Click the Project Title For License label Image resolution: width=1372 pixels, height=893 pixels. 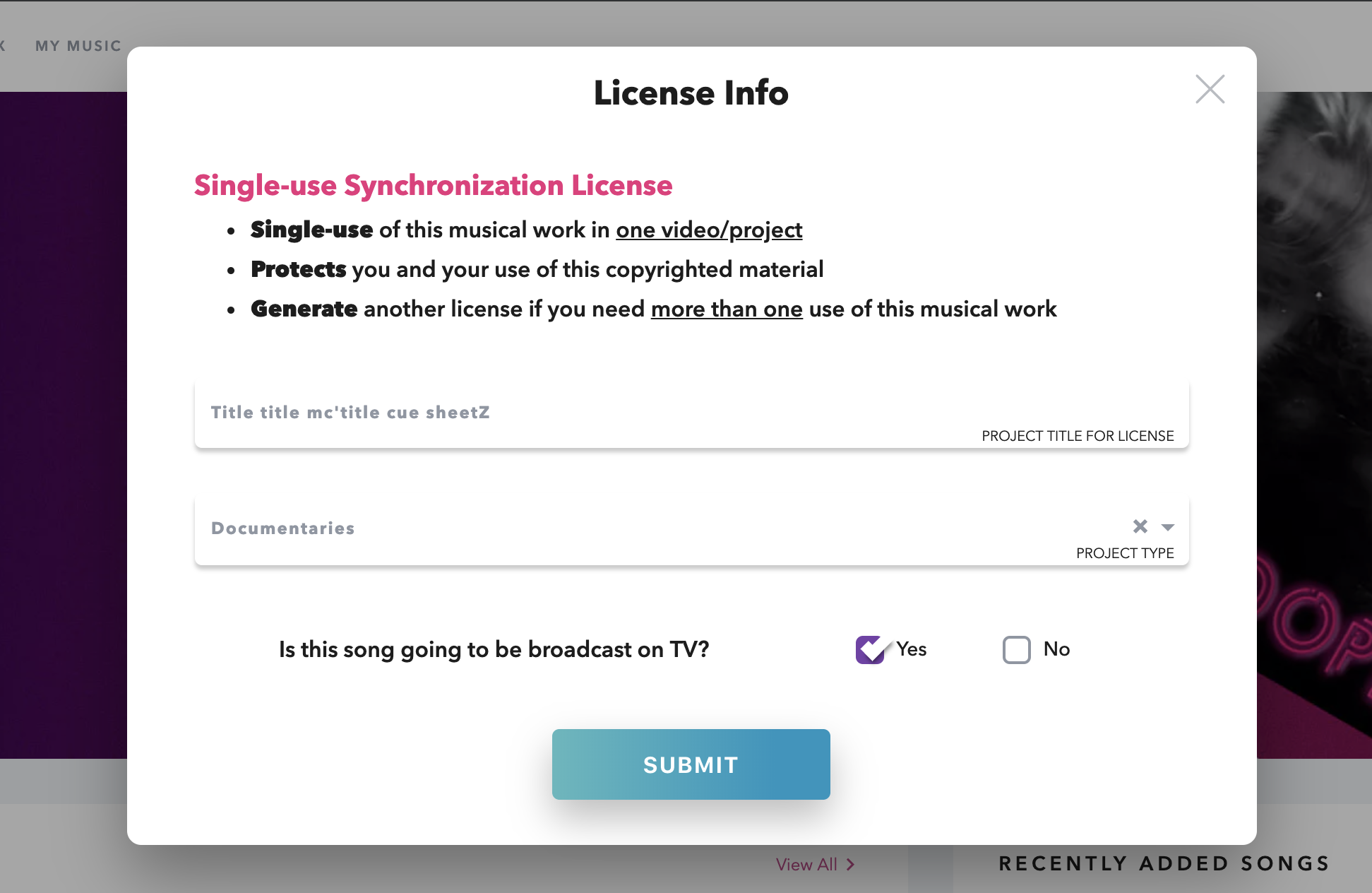pos(1078,436)
